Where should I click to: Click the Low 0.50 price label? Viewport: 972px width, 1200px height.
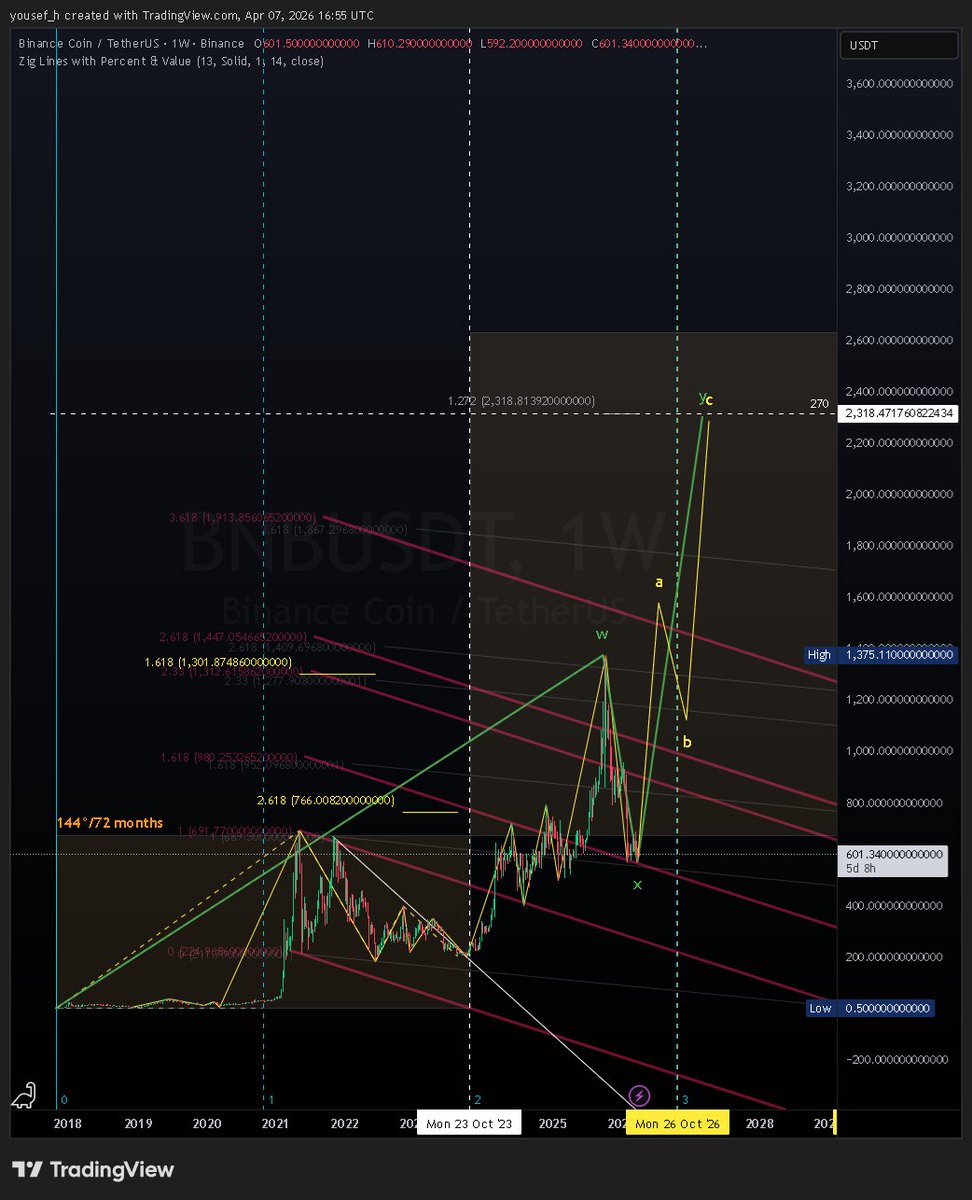coord(870,1008)
